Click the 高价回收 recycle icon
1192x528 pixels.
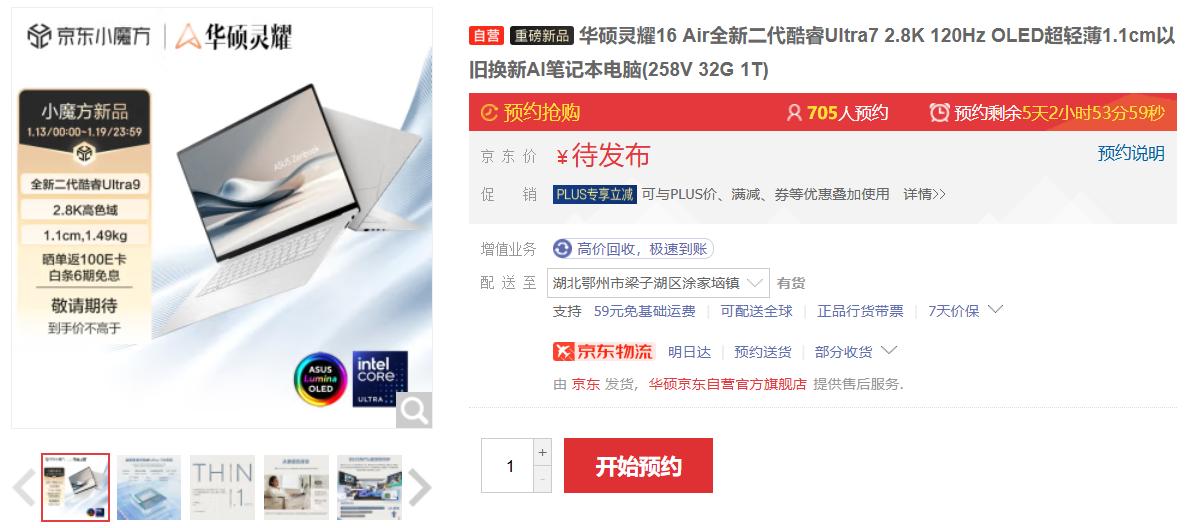(562, 248)
